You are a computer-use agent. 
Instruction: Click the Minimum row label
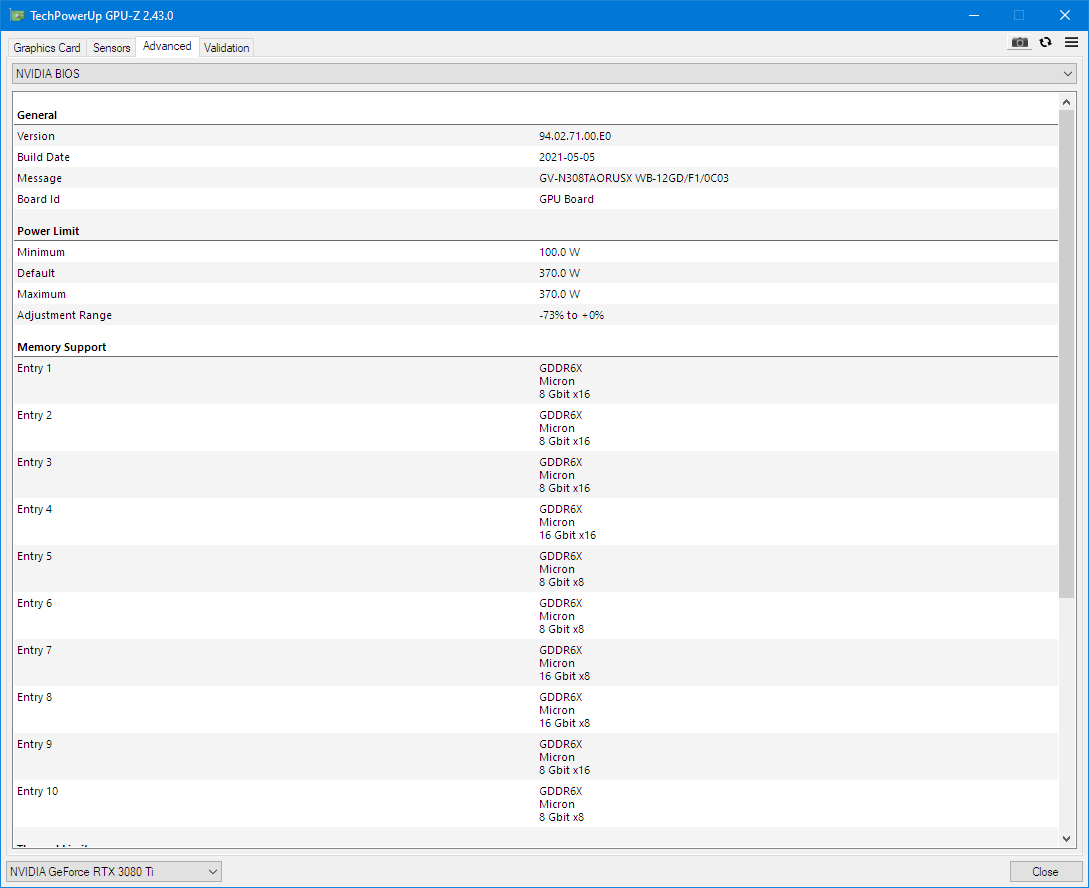coord(41,252)
